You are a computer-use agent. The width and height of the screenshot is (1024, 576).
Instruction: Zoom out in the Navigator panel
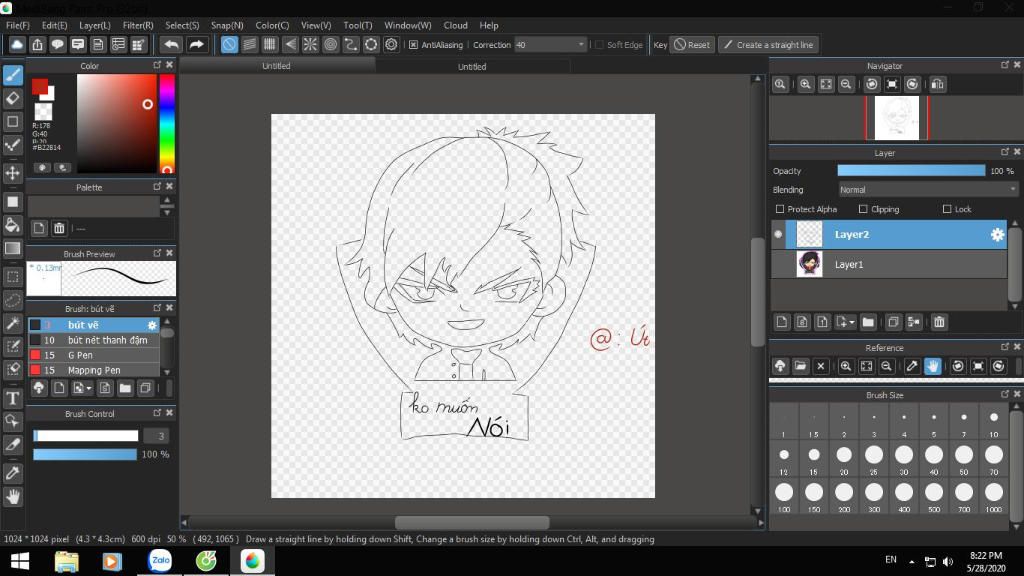846,84
